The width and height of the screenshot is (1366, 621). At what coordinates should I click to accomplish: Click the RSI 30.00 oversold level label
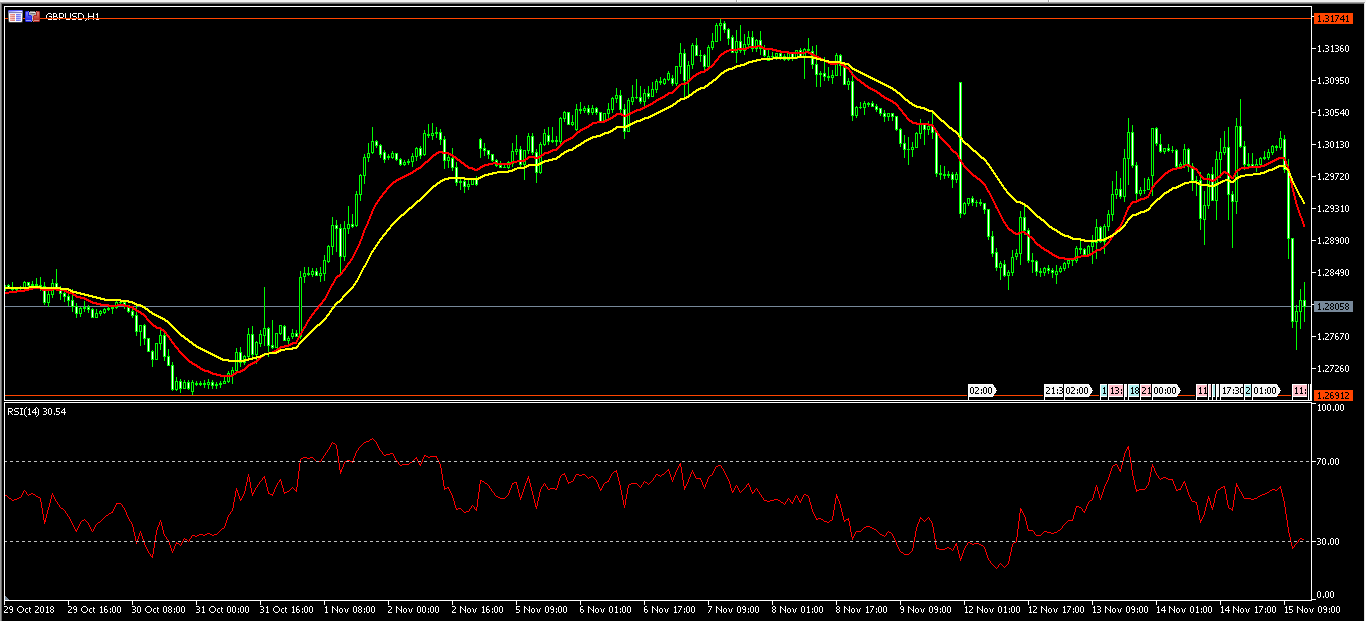coord(1330,542)
